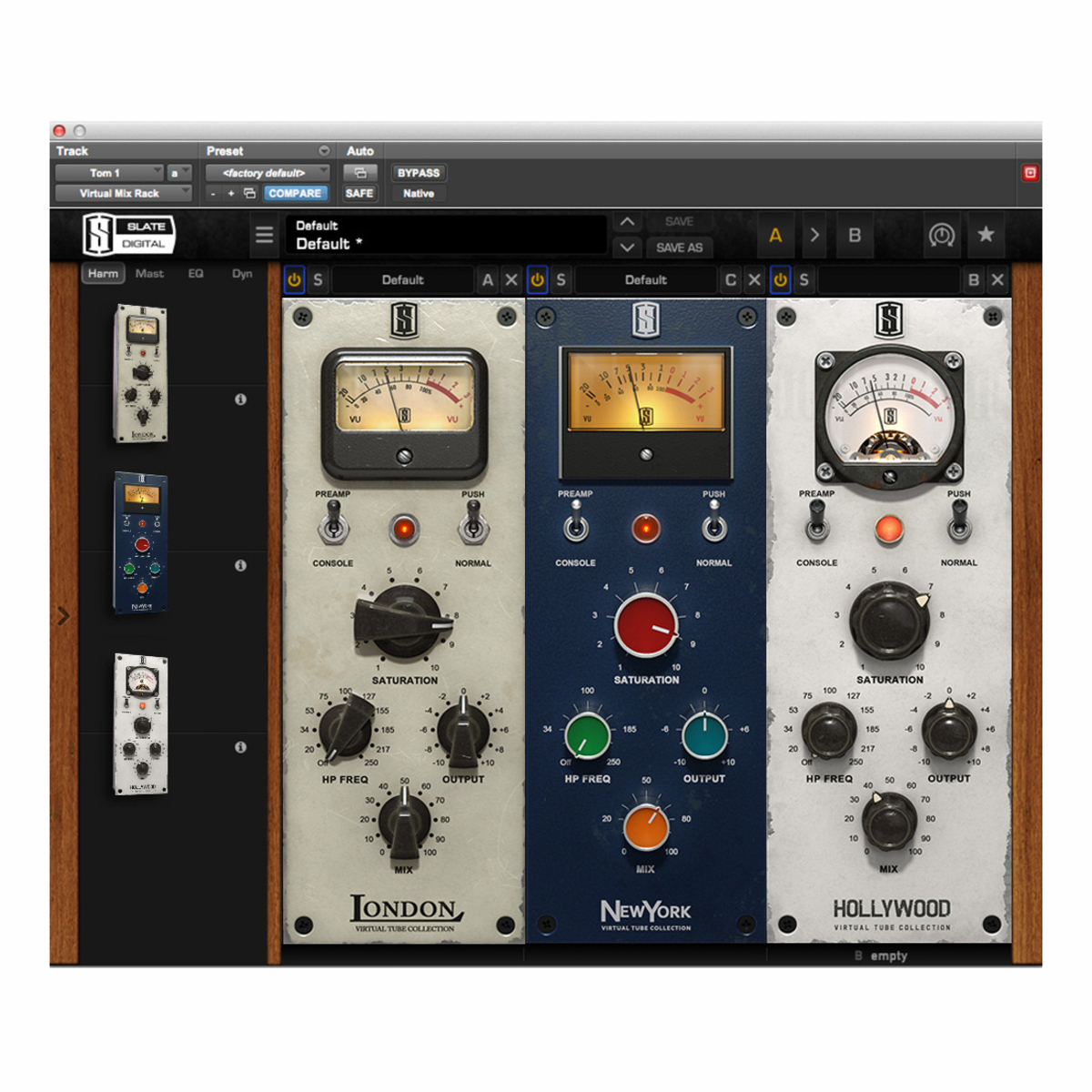Open New York module Default preset field
This screenshot has height=1092, width=1092.
coord(645,280)
